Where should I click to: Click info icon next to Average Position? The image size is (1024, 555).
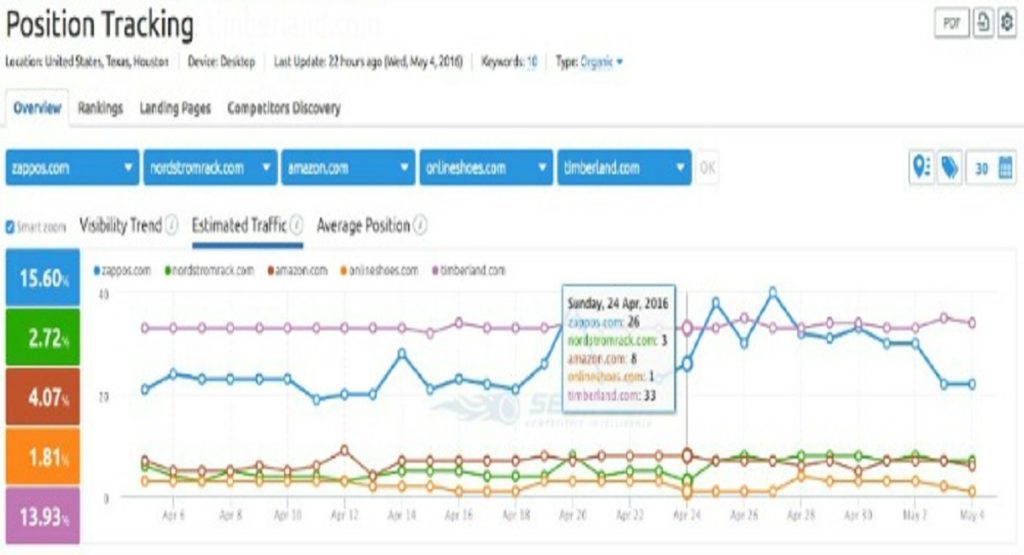(x=420, y=225)
